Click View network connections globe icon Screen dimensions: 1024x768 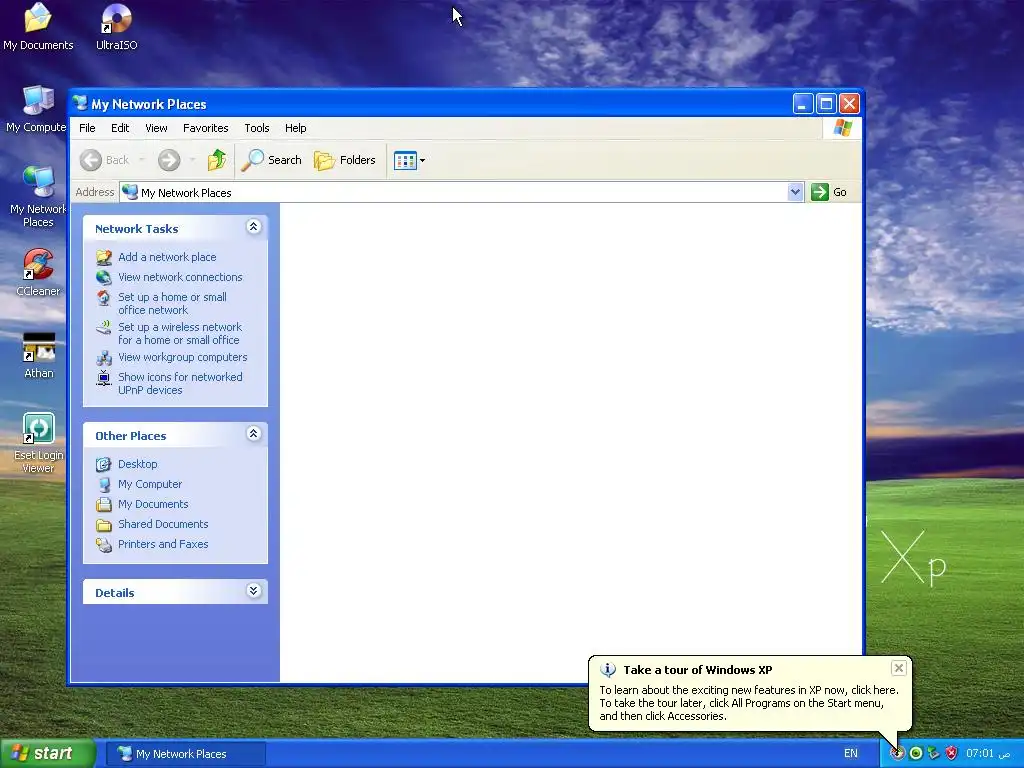point(104,277)
